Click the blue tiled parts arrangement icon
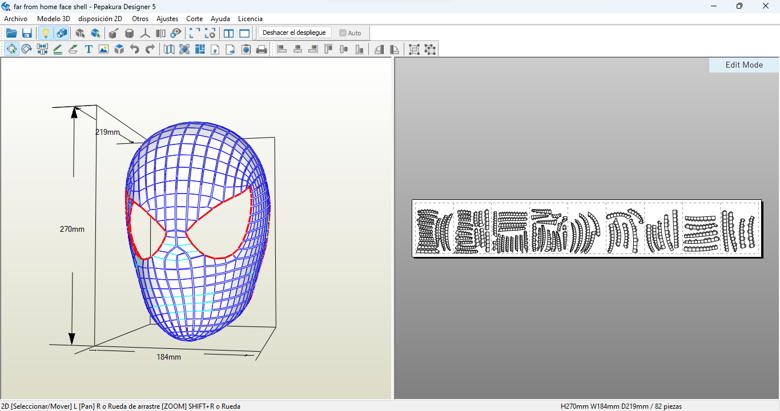Screen dimensions: 780x411 tap(200, 49)
